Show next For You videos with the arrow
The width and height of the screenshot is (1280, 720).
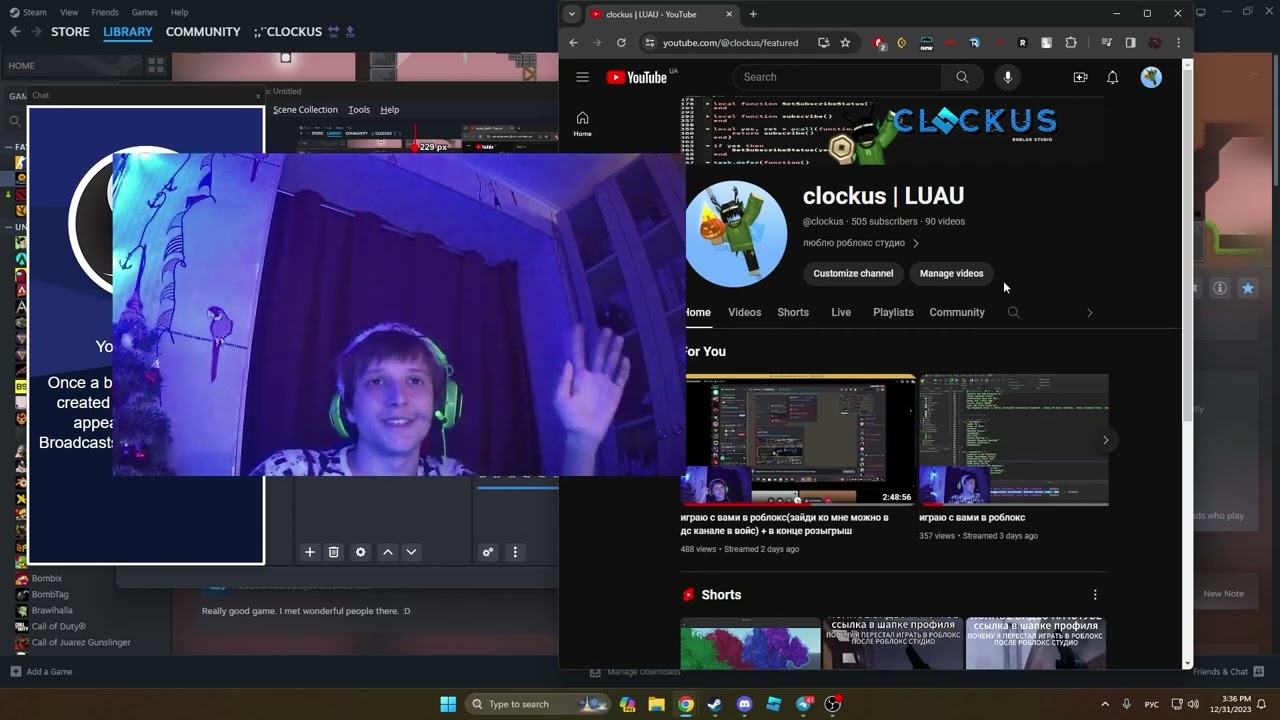pos(1105,440)
